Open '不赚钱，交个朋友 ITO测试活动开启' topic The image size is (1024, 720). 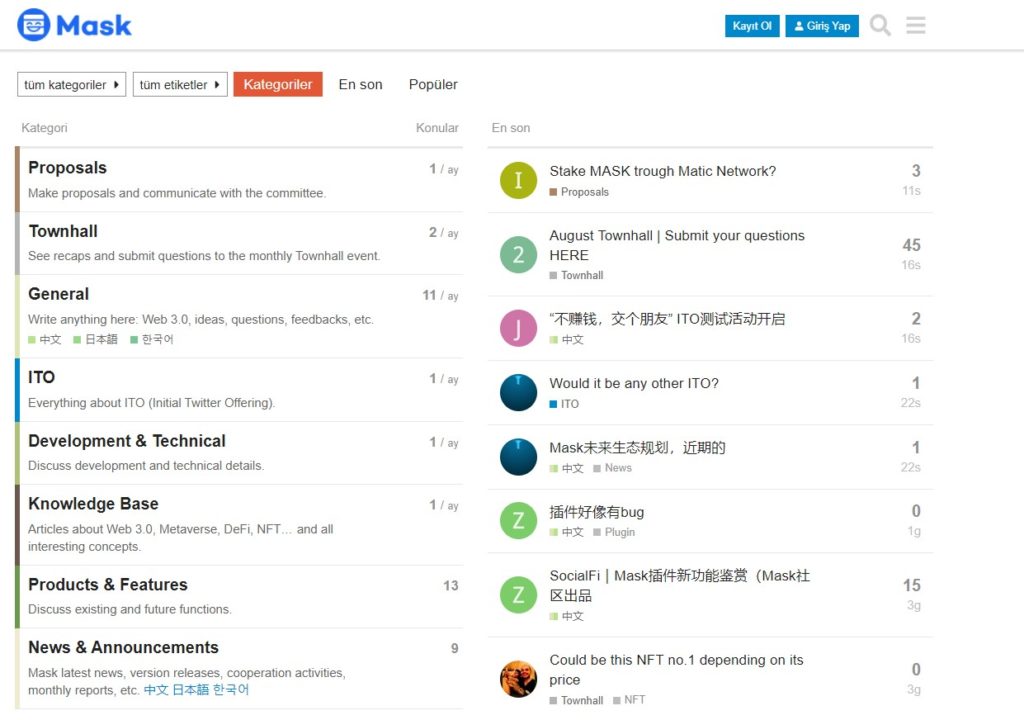point(667,319)
